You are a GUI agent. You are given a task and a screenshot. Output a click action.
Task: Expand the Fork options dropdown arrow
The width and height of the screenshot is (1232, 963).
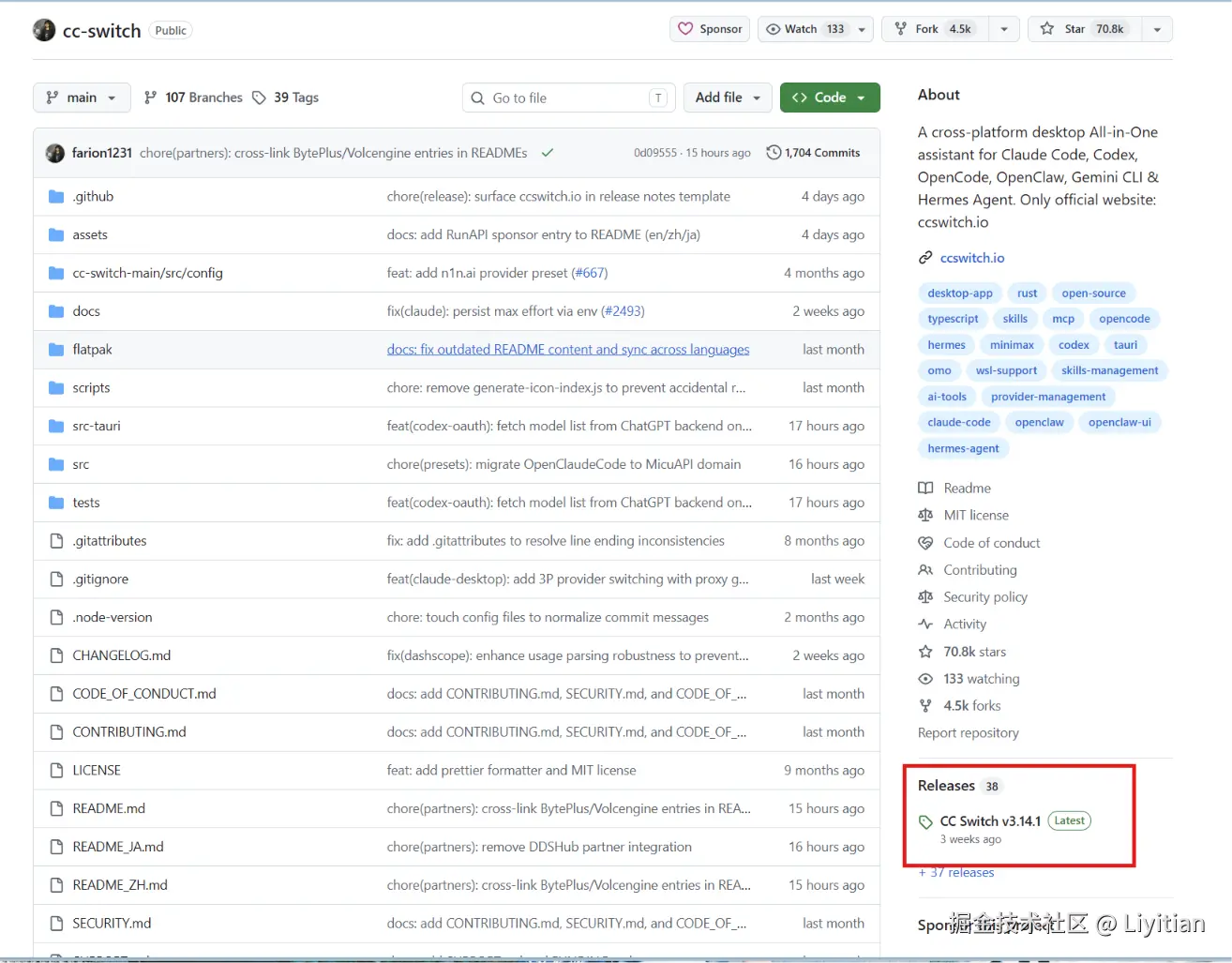tap(1004, 29)
